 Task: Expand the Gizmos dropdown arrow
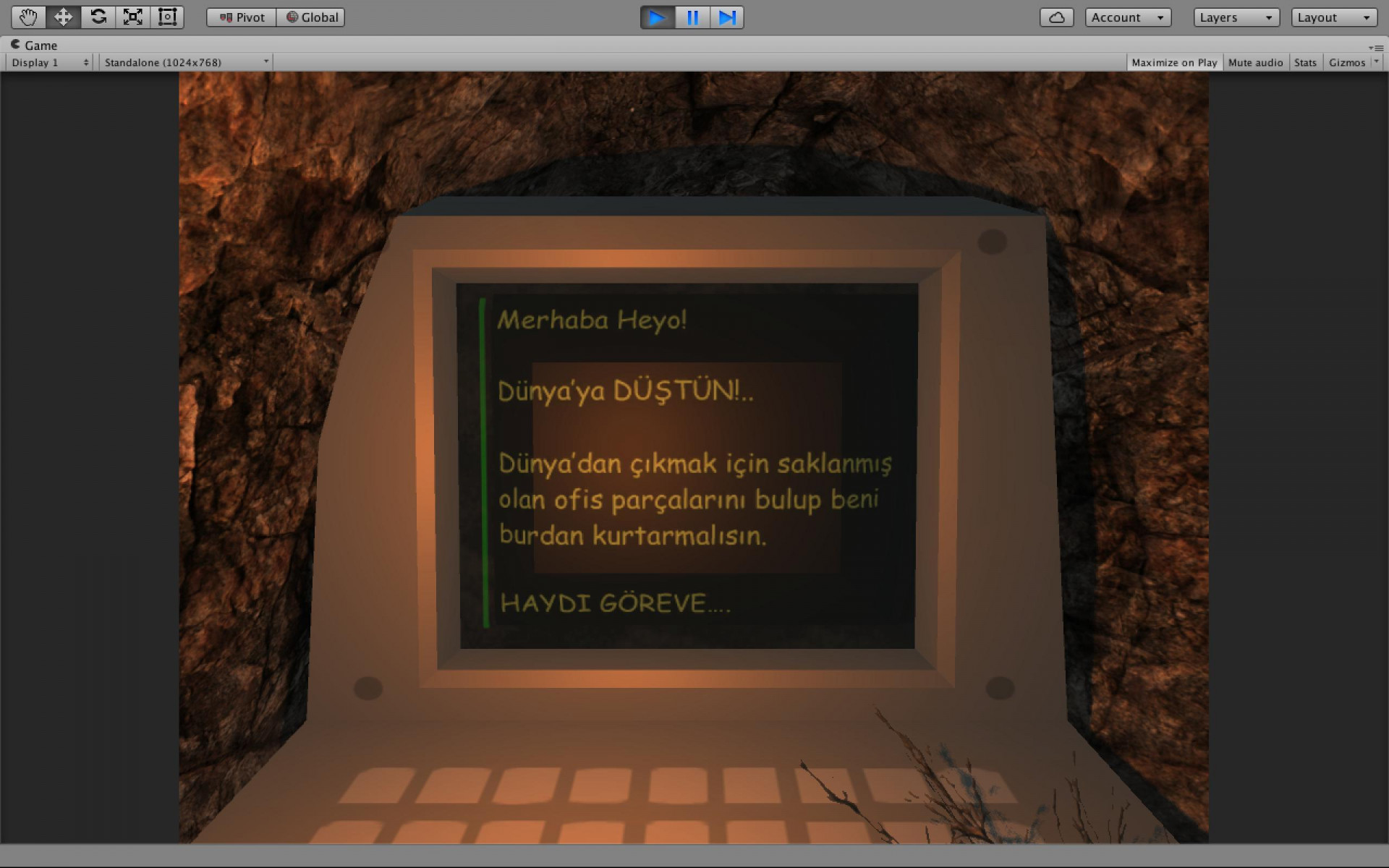point(1376,62)
